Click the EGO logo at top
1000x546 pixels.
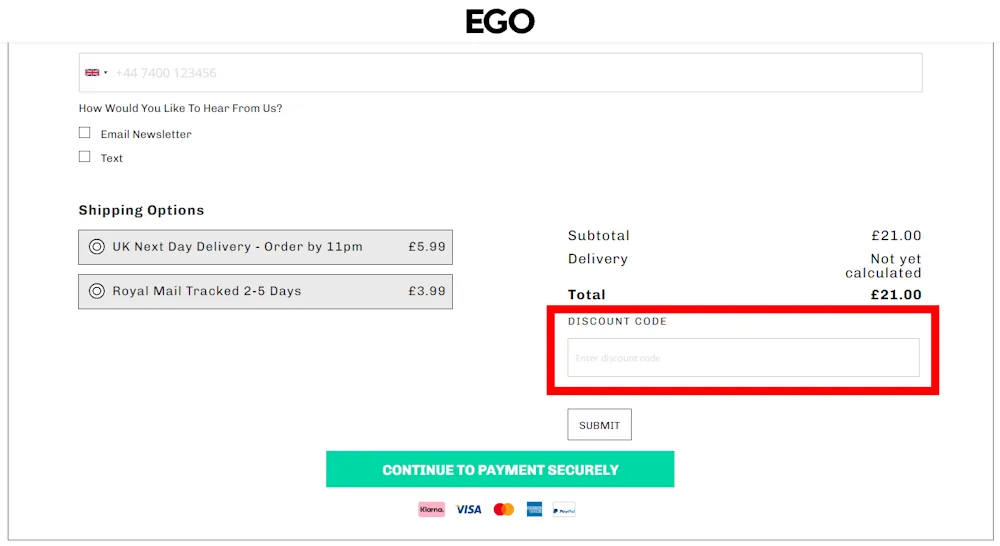click(x=500, y=21)
